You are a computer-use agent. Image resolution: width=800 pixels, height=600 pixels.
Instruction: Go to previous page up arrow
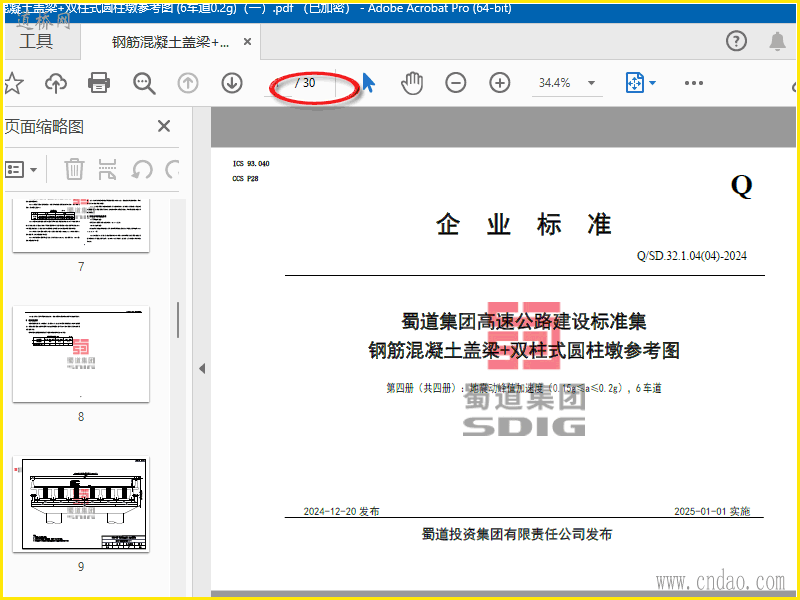pos(188,83)
